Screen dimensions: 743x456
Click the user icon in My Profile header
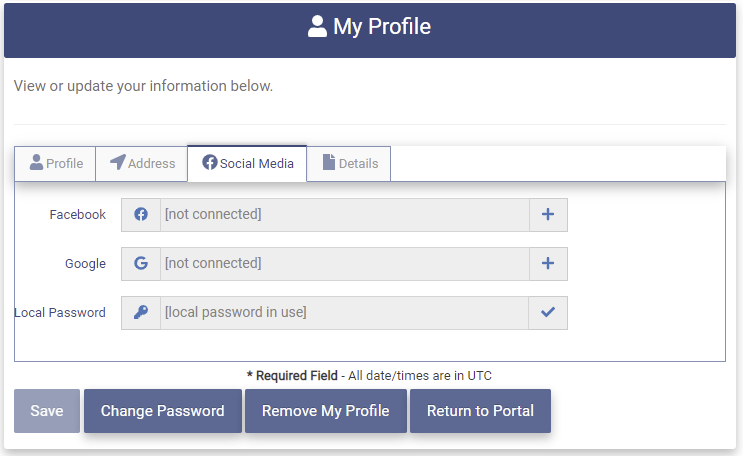[318, 27]
